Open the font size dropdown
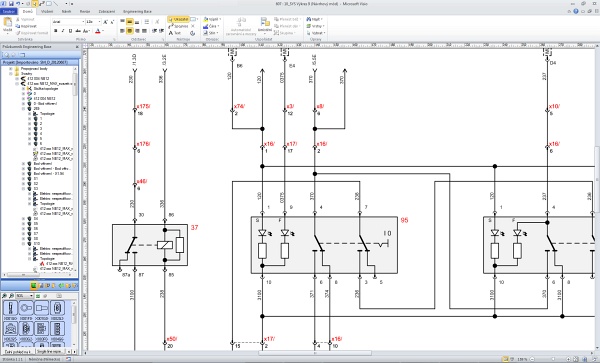600x363 pixels. (x=93, y=22)
